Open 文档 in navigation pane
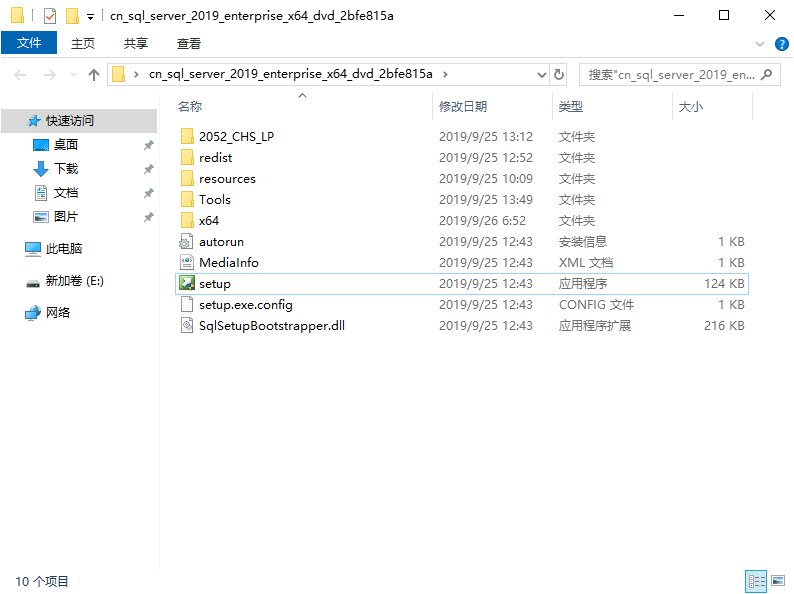 pyautogui.click(x=66, y=193)
